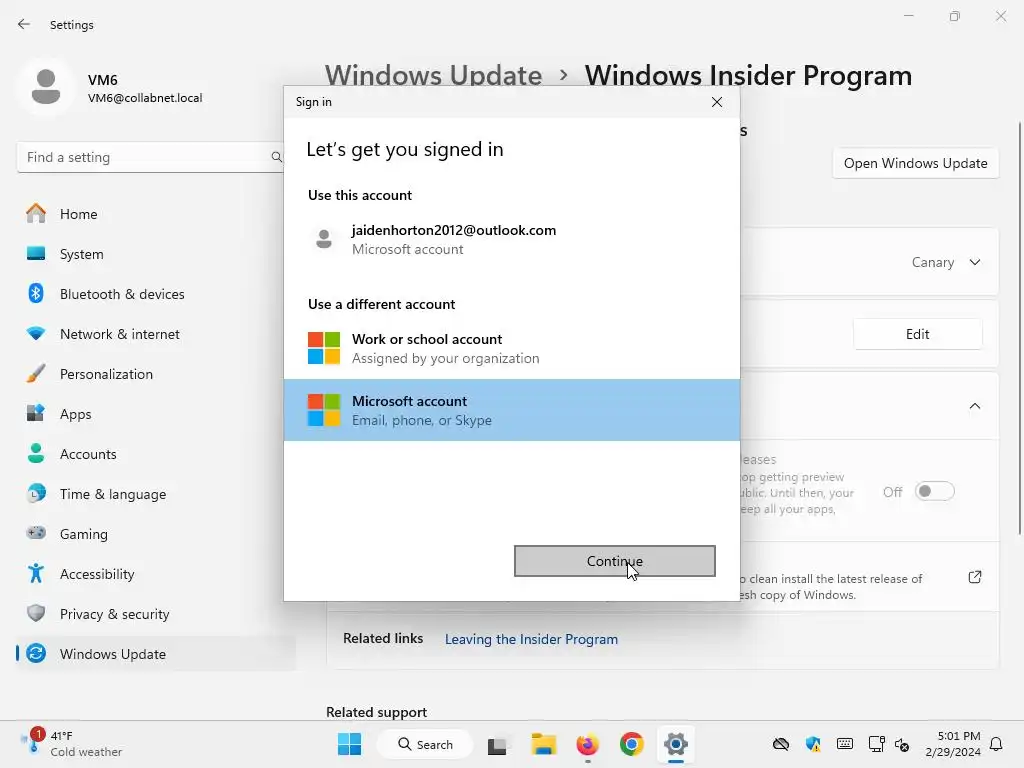Click the Windows Update sync icon
This screenshot has width=1024, height=768.
36,653
